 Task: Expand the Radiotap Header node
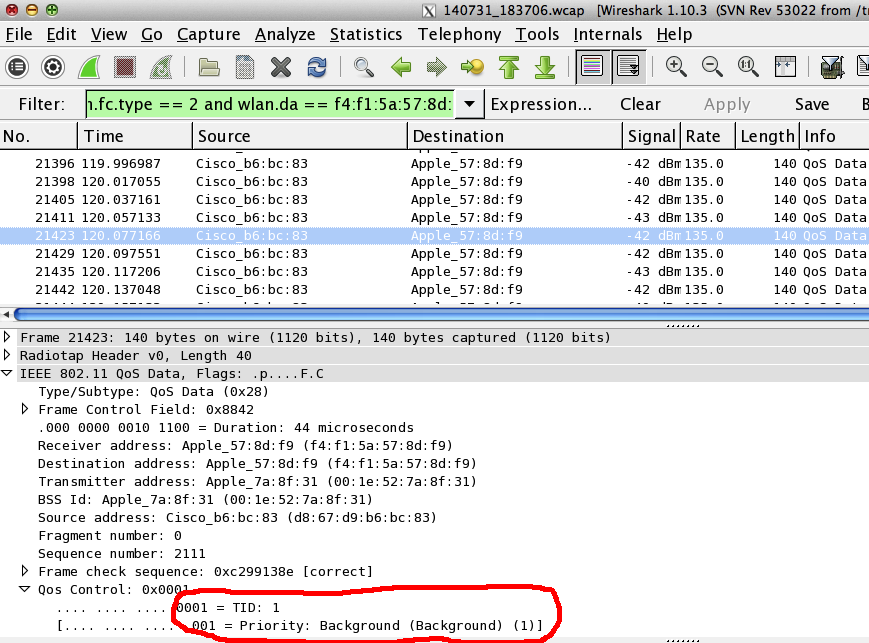[7, 355]
